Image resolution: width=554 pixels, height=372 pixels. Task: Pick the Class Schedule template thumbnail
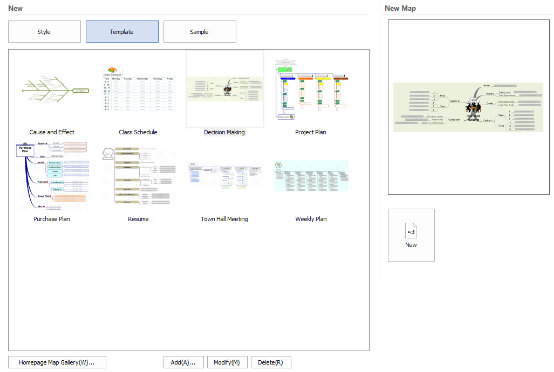[x=139, y=88]
